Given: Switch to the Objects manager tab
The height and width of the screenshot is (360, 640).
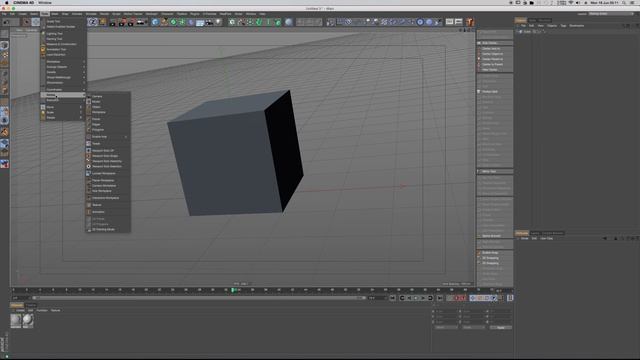Looking at the screenshot, I should pos(521,20).
